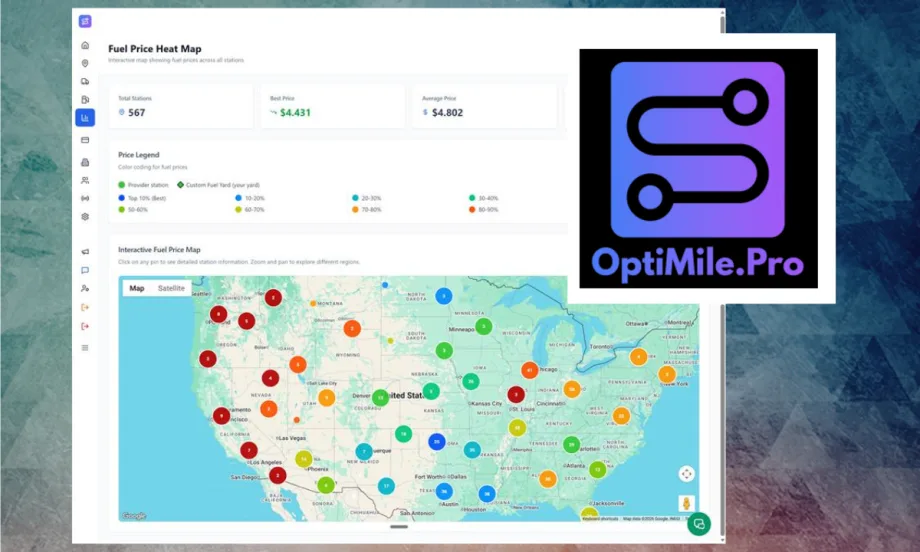The height and width of the screenshot is (552, 920).
Task: Click orange cluster marker at Chicago
Action: (530, 370)
